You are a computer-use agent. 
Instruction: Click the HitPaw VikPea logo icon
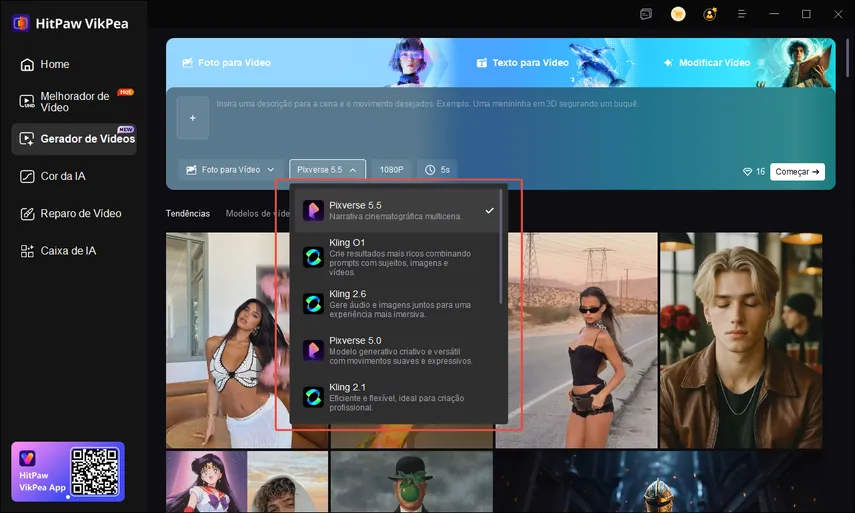click(x=21, y=23)
